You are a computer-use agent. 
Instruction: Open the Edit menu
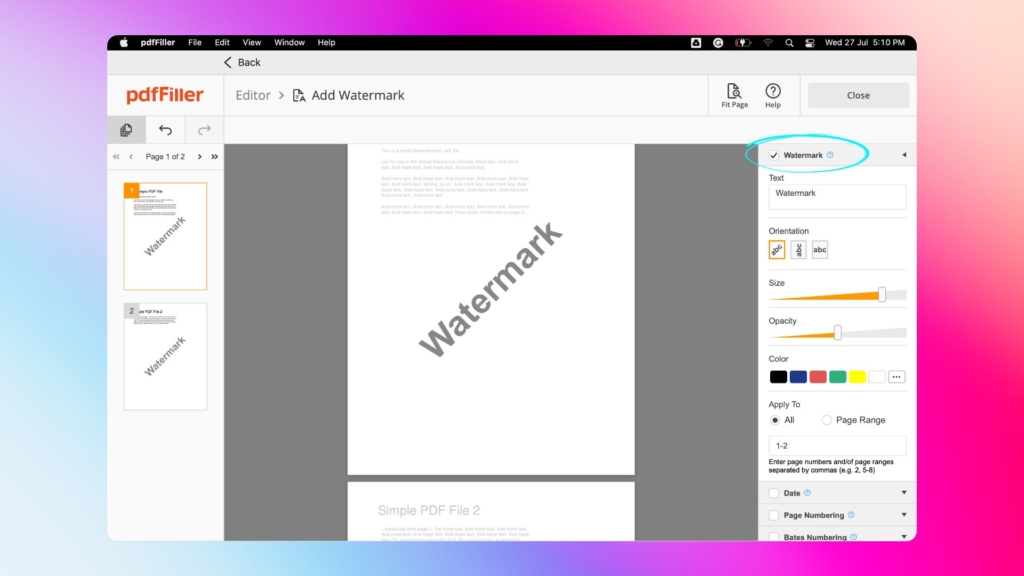pyautogui.click(x=222, y=42)
